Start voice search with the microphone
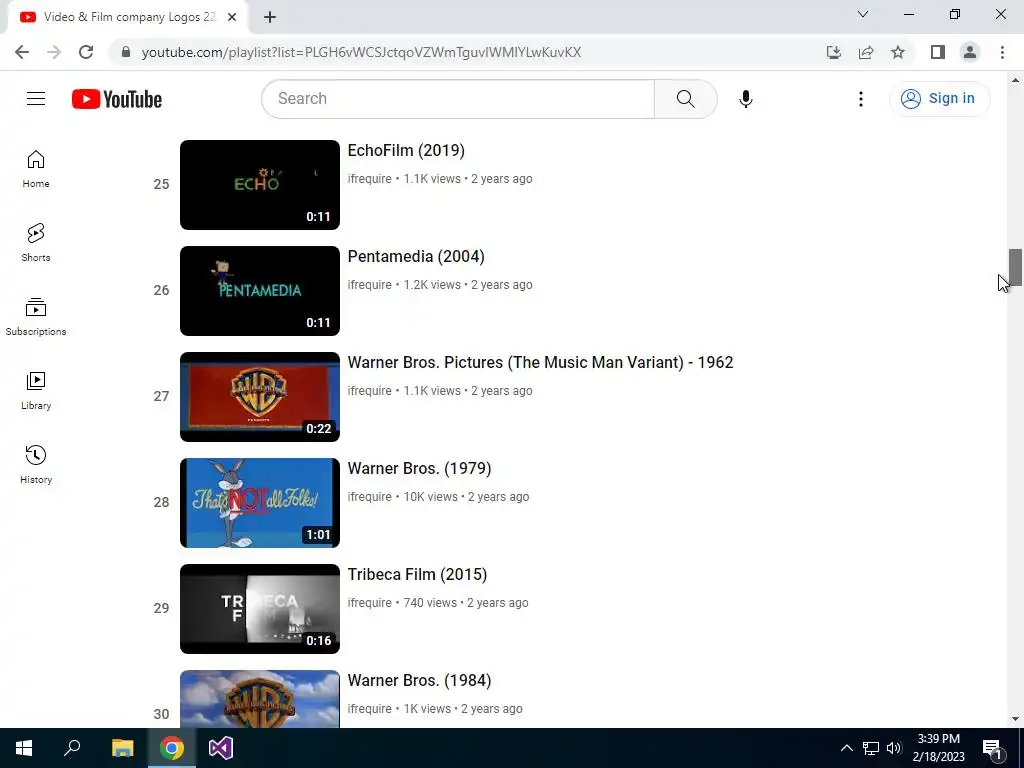The image size is (1024, 768). pyautogui.click(x=745, y=99)
